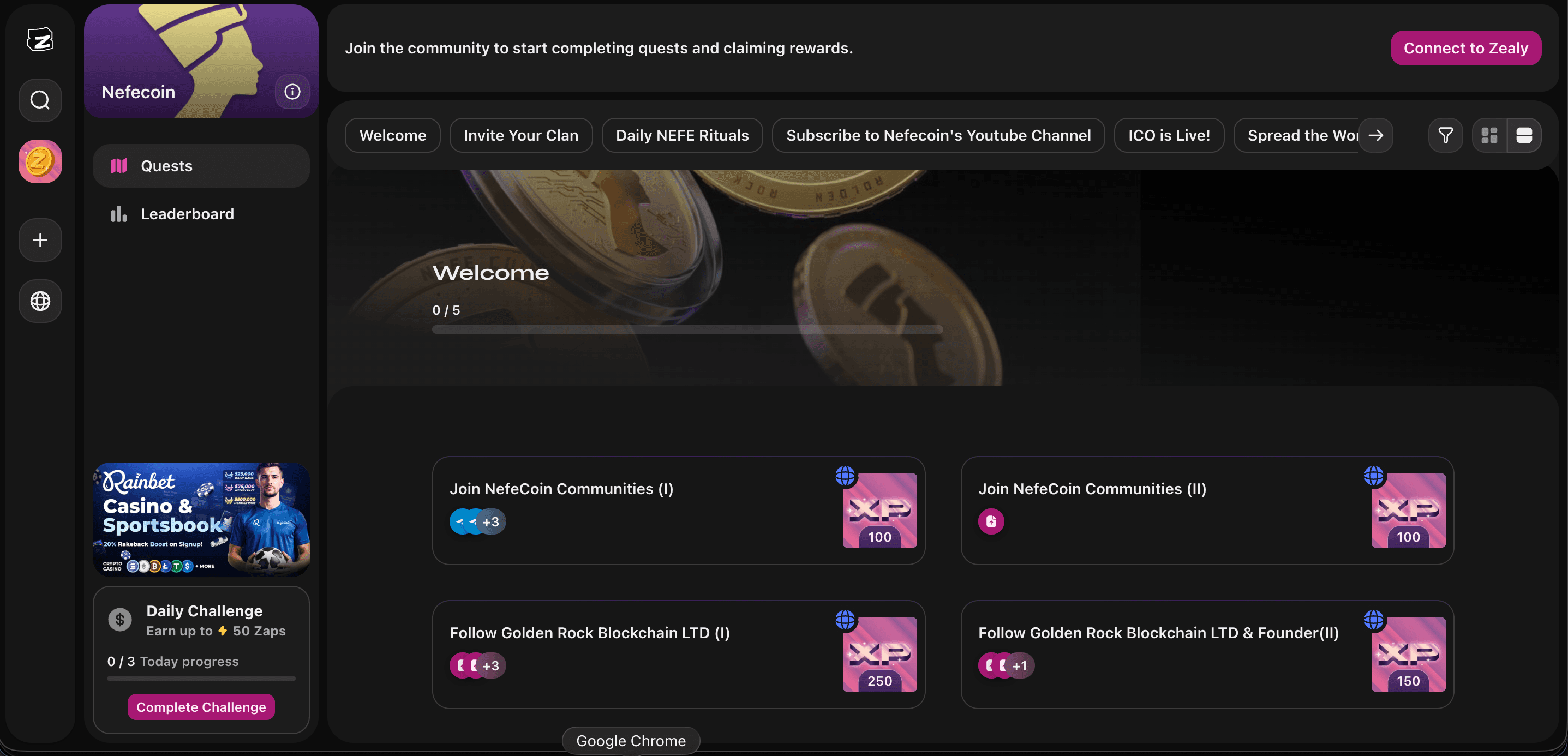Open Follow Golden Rock Blockchain LTD & Founder(II) quest

1207,655
